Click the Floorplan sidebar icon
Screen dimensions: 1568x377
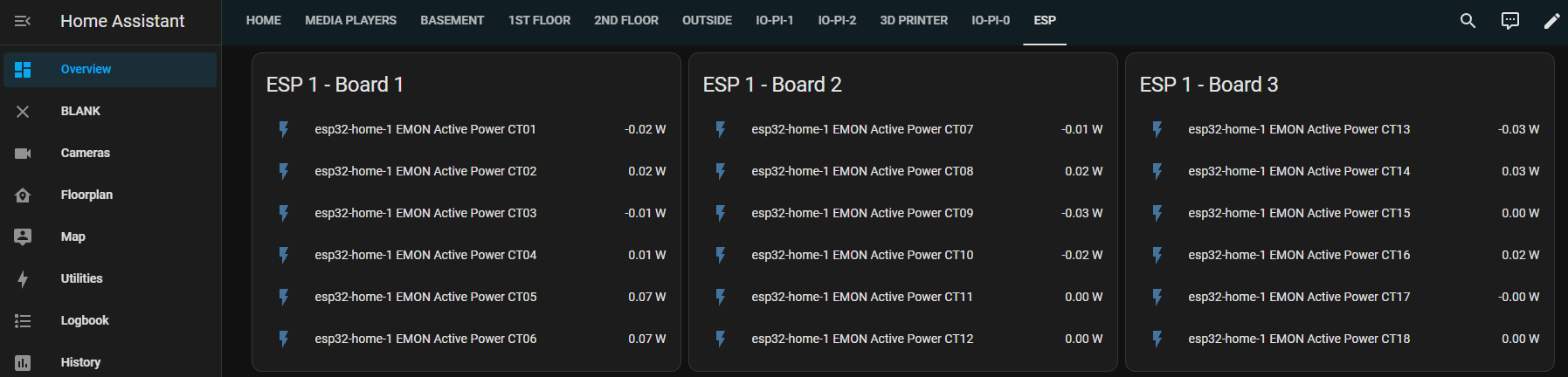tap(23, 195)
